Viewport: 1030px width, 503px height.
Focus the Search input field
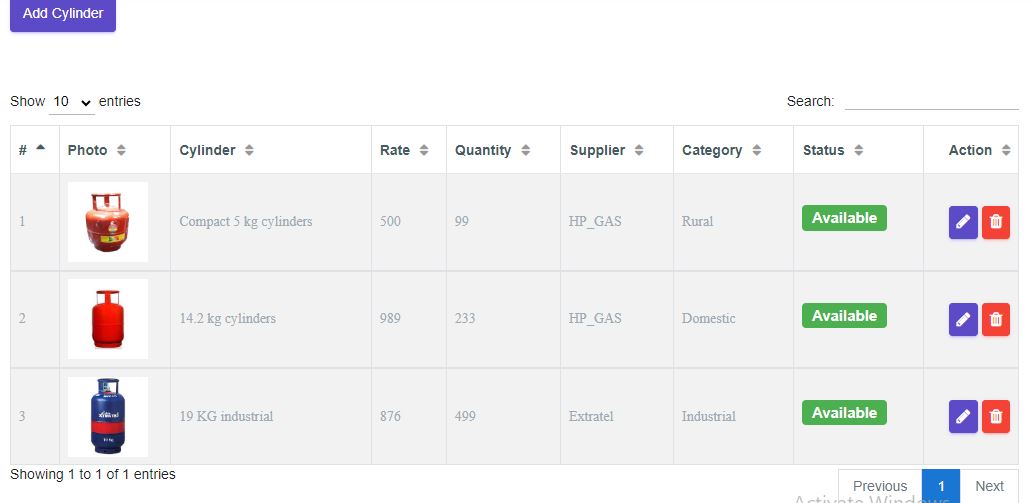click(931, 101)
